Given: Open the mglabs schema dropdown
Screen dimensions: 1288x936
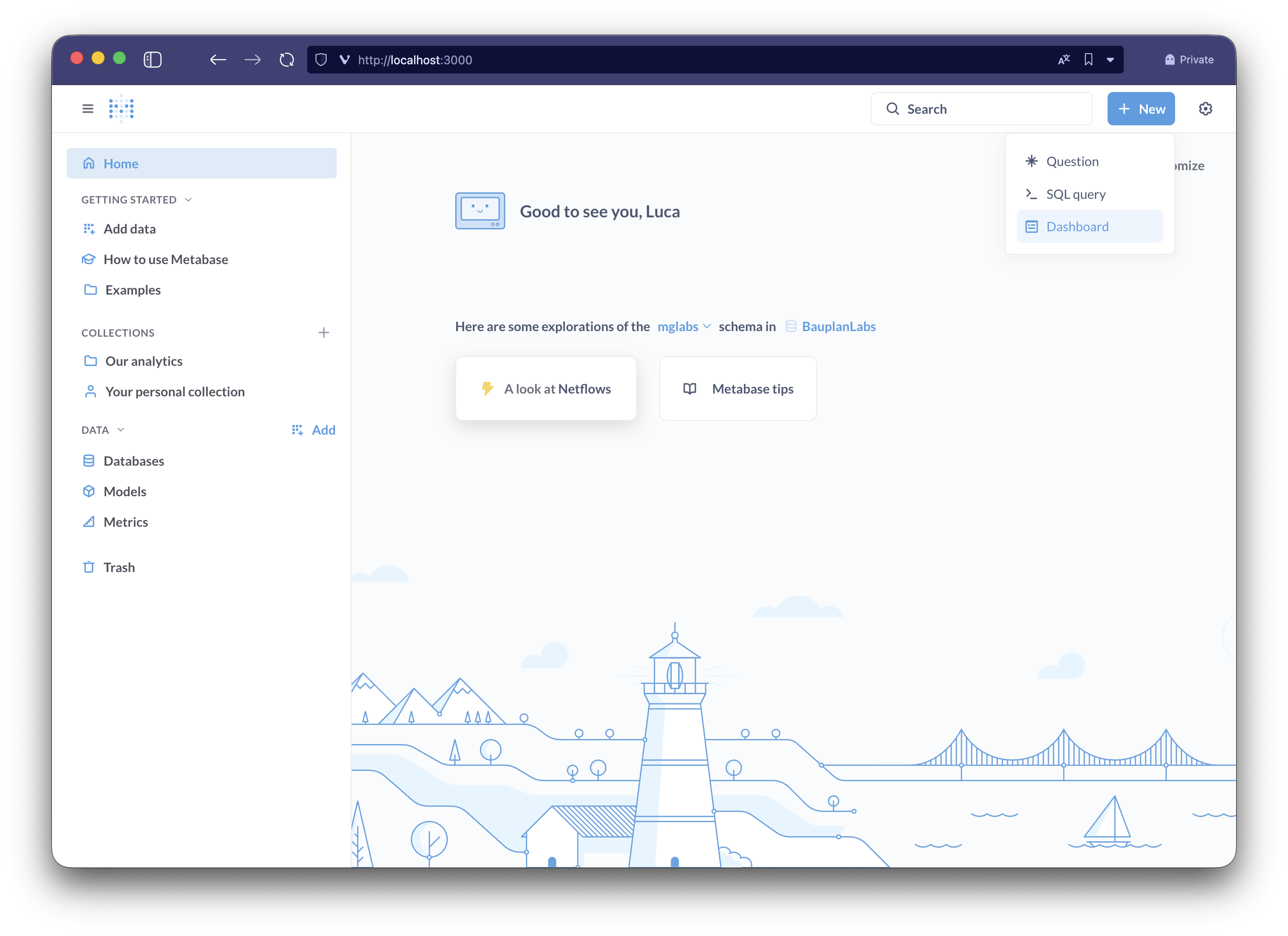Looking at the screenshot, I should pyautogui.click(x=684, y=326).
